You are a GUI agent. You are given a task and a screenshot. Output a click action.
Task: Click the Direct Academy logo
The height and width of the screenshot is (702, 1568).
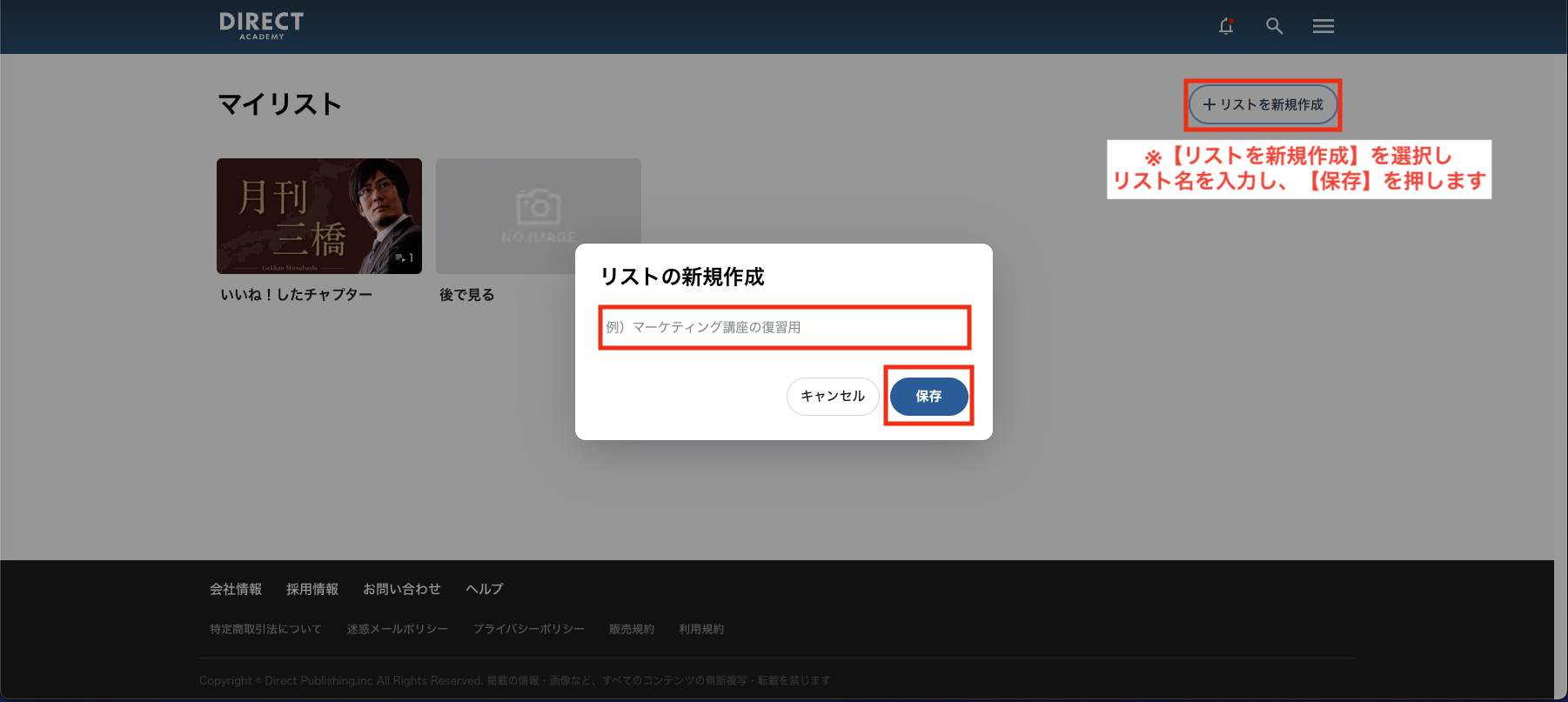point(262,26)
